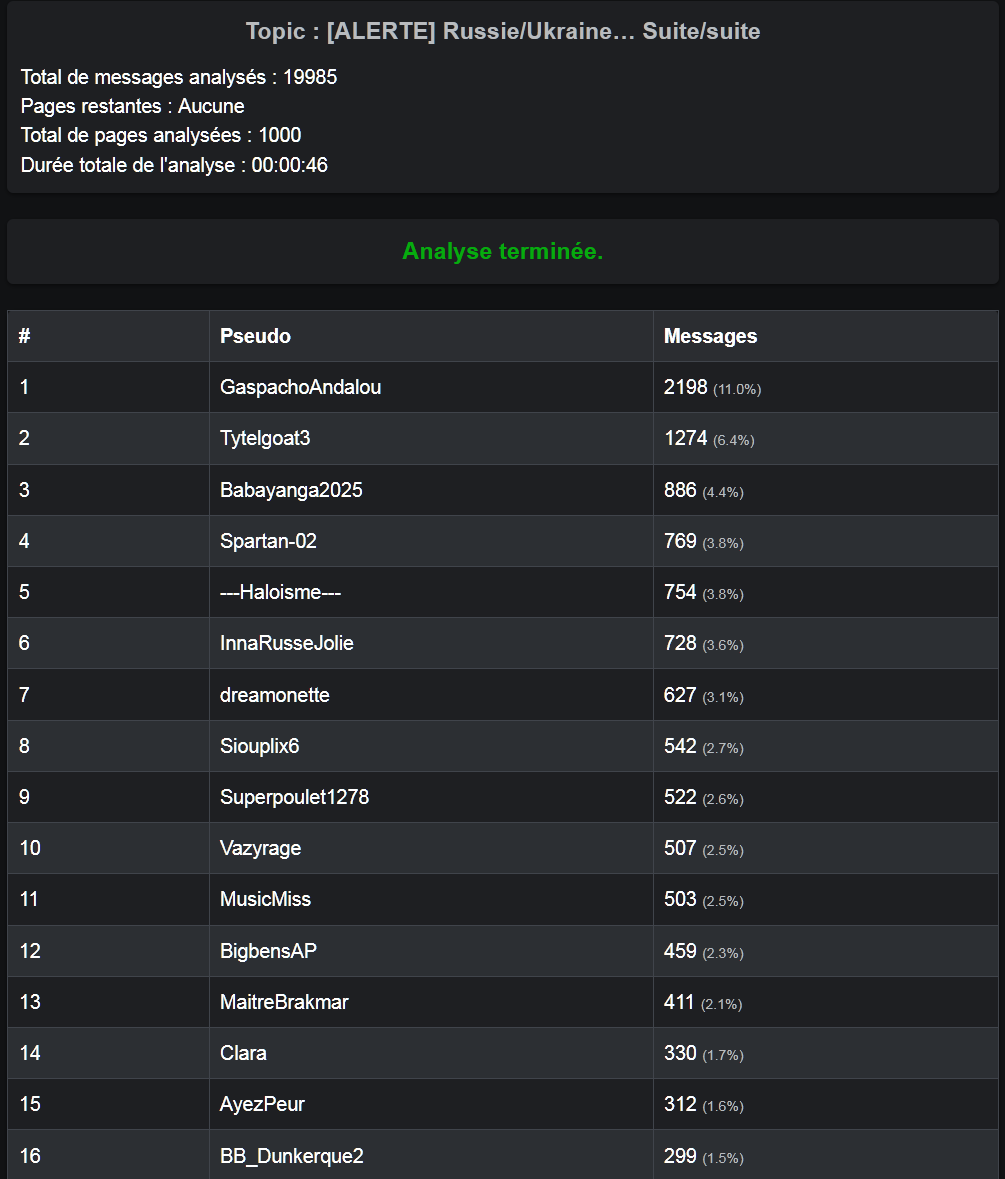Click the ---Haloisme--- username
The width and height of the screenshot is (1005, 1179).
tap(280, 592)
